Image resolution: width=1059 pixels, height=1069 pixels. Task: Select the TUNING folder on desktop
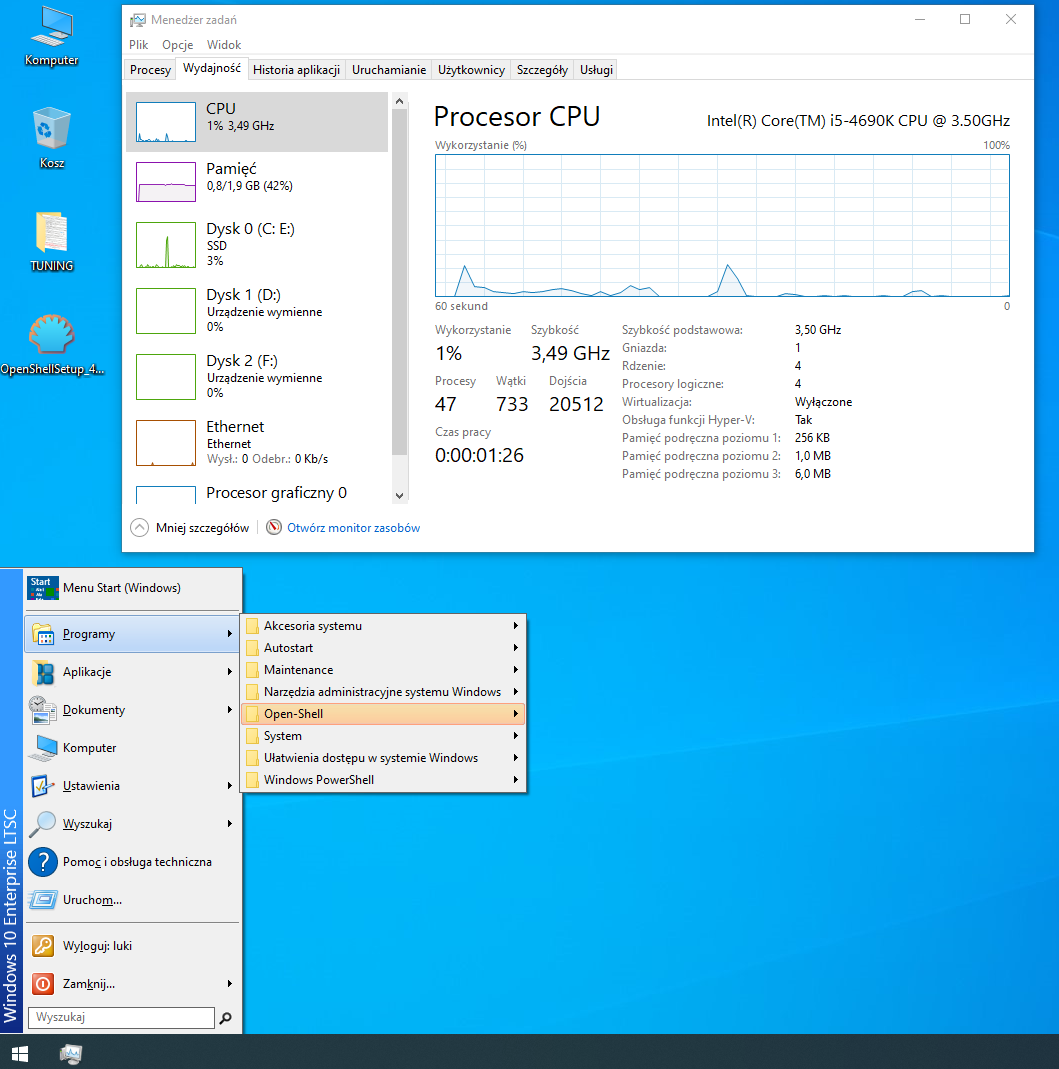point(52,241)
